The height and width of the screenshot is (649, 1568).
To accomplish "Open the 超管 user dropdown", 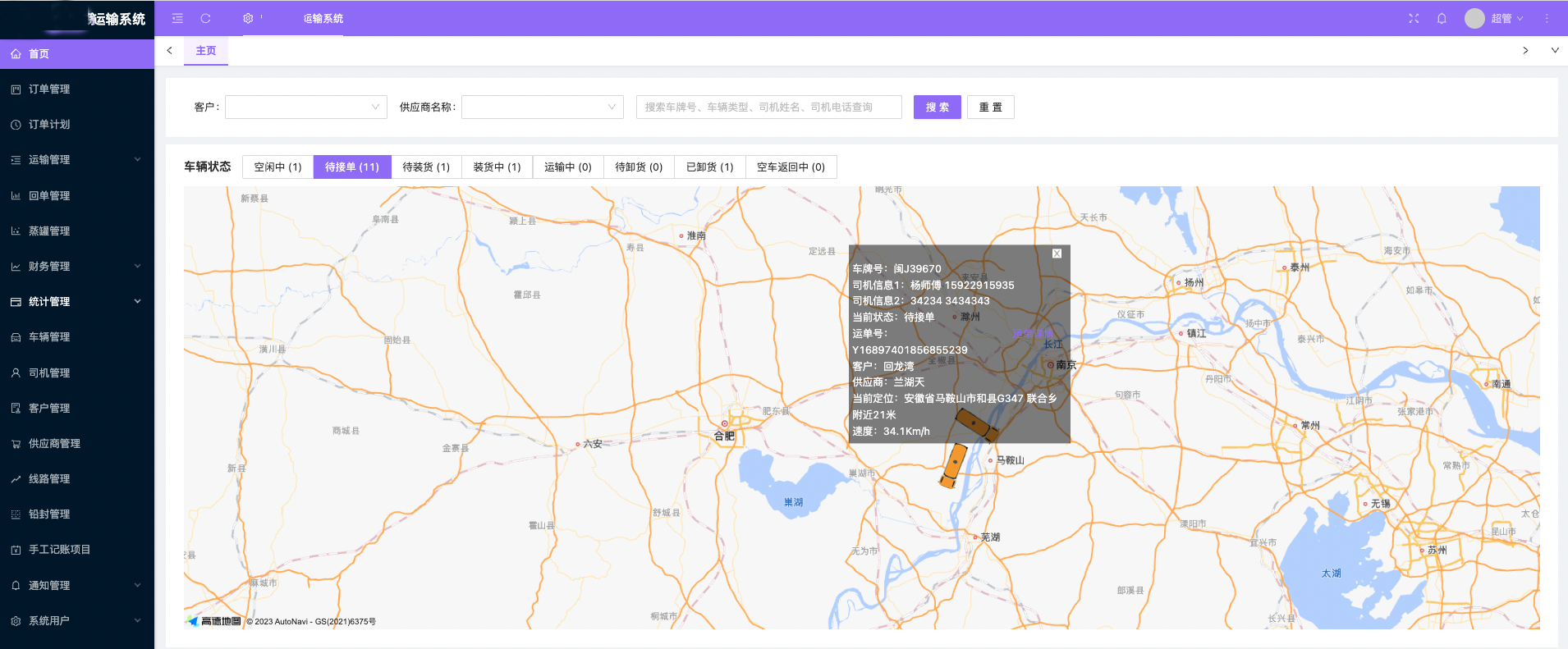I will [x=1507, y=18].
